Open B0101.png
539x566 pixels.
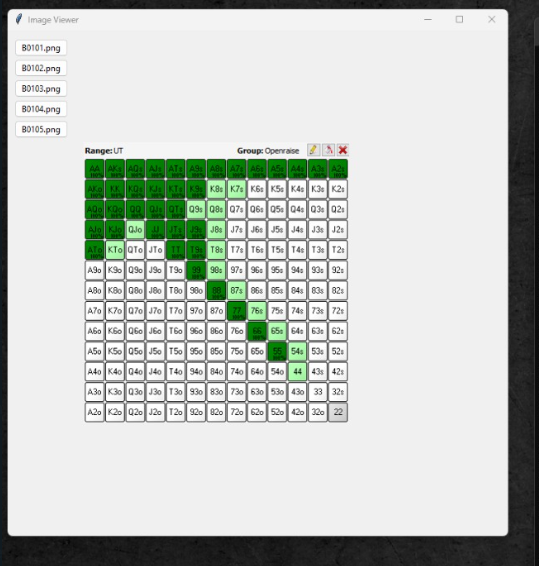[41, 48]
